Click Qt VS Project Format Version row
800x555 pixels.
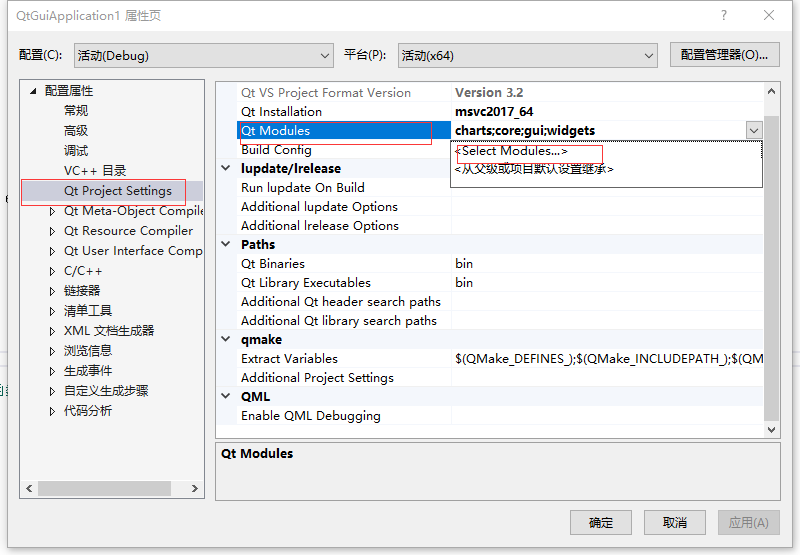(344, 93)
